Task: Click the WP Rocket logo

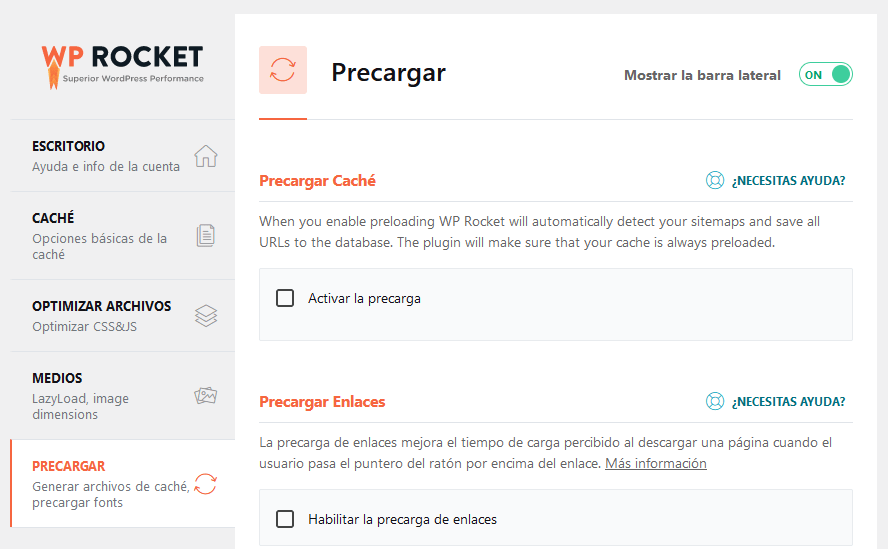Action: (122, 62)
